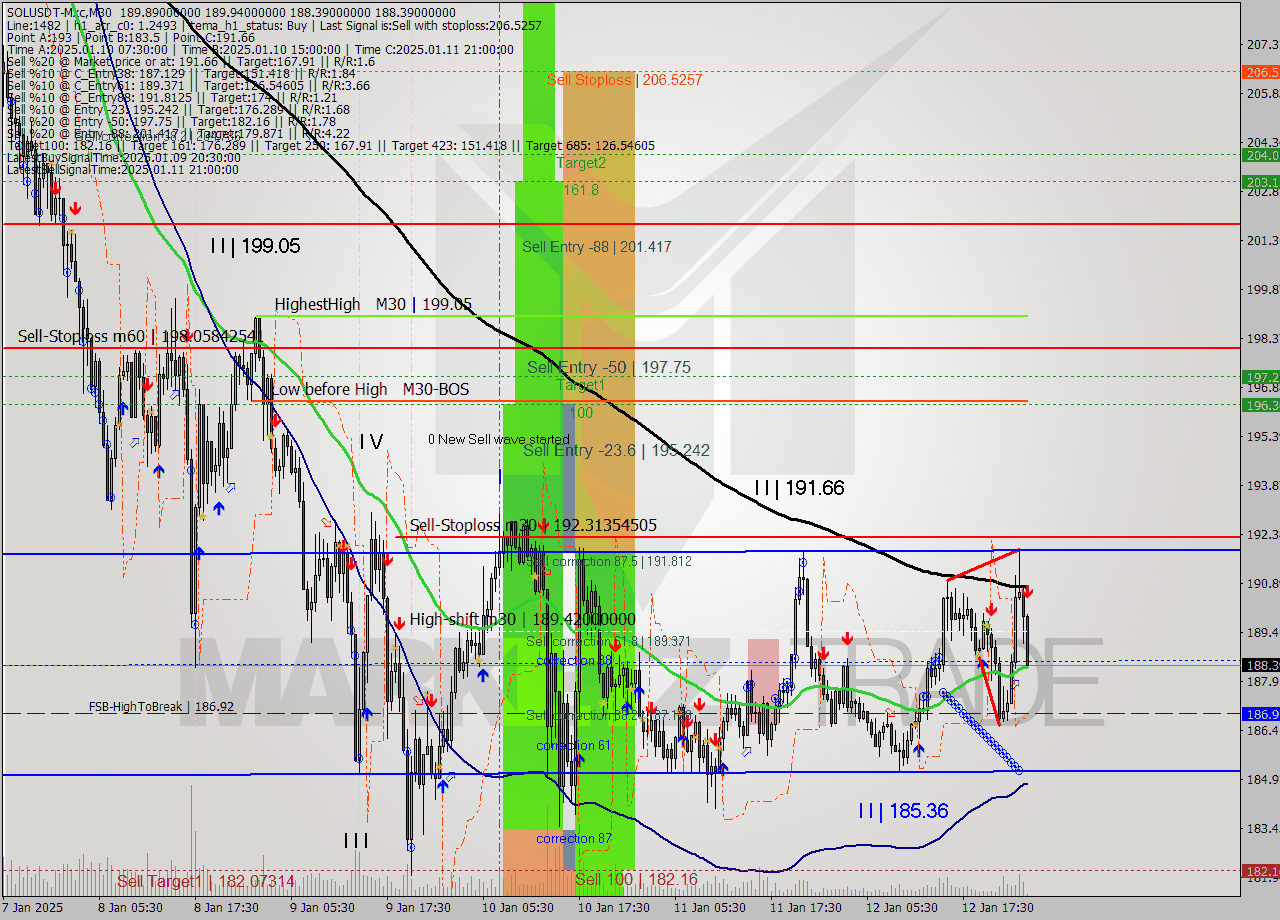Select the '7 Jan 2025' date label

pos(33,907)
